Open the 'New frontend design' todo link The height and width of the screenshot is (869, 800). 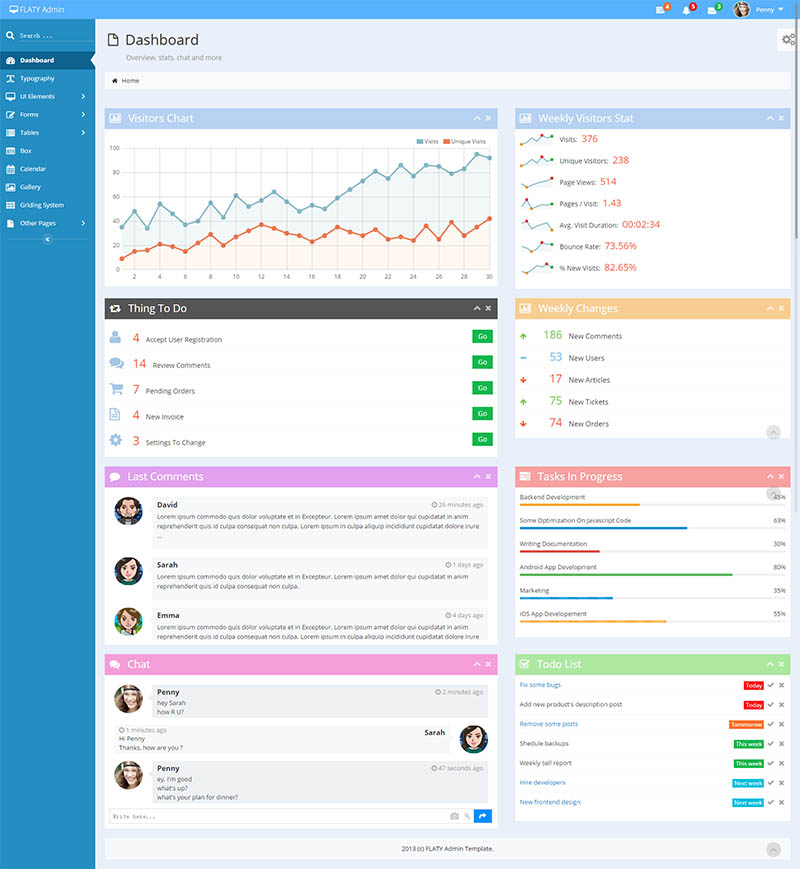pyautogui.click(x=550, y=802)
